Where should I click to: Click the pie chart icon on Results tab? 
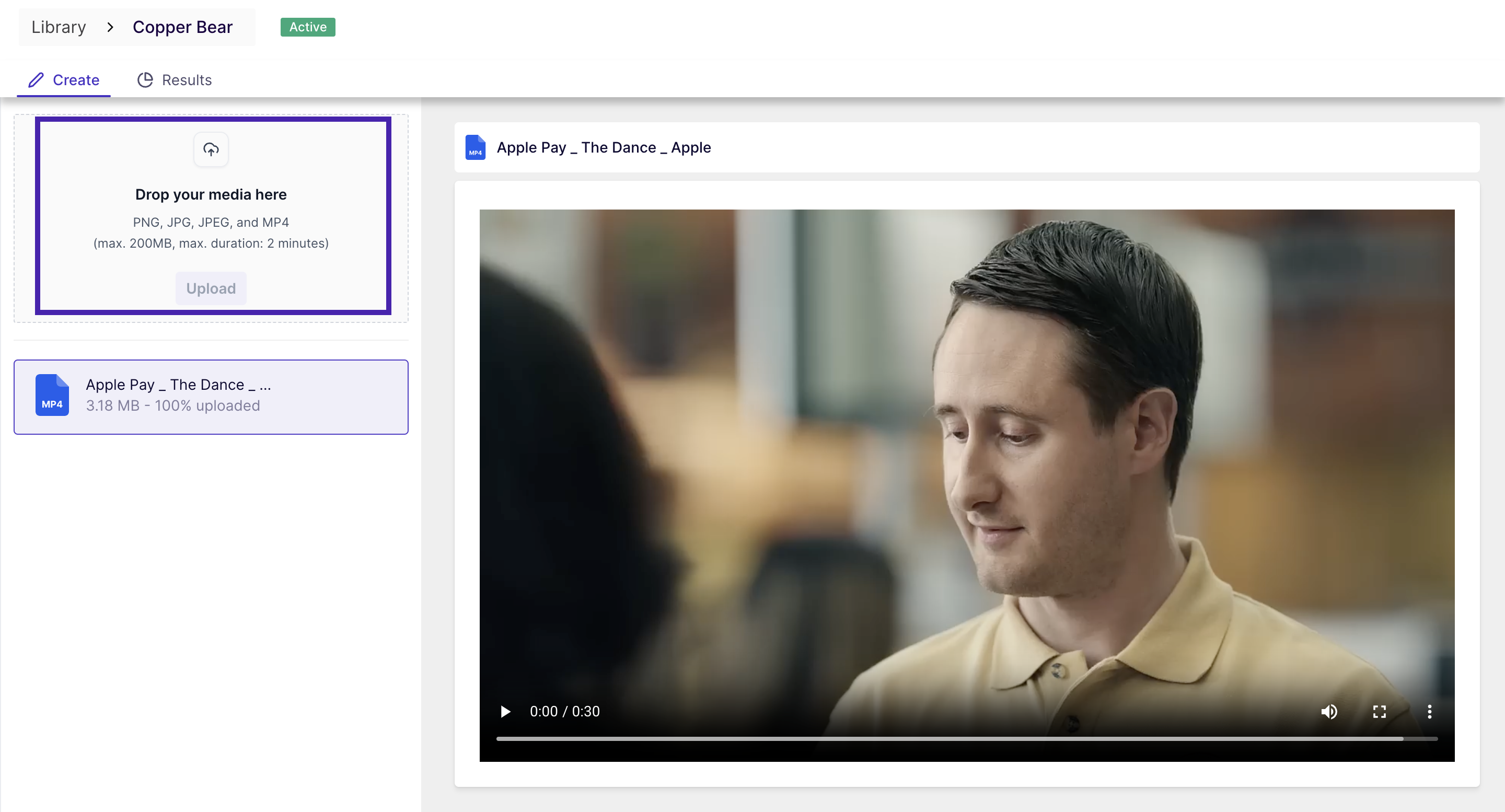pyautogui.click(x=145, y=80)
